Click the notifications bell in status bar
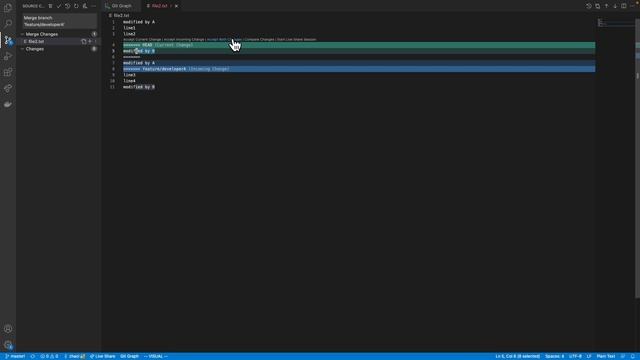640x360 pixels. pos(633,356)
